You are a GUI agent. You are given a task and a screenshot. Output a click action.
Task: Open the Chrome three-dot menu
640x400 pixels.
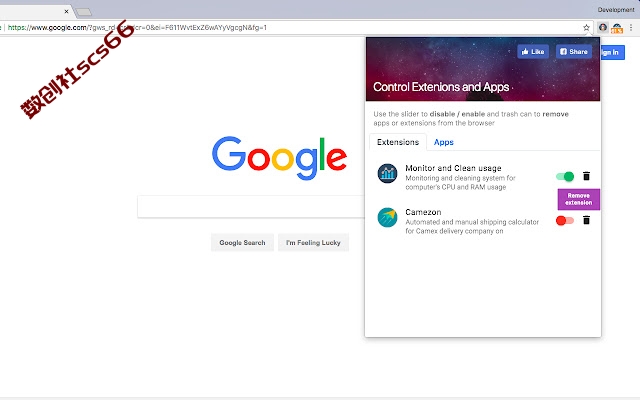click(631, 28)
